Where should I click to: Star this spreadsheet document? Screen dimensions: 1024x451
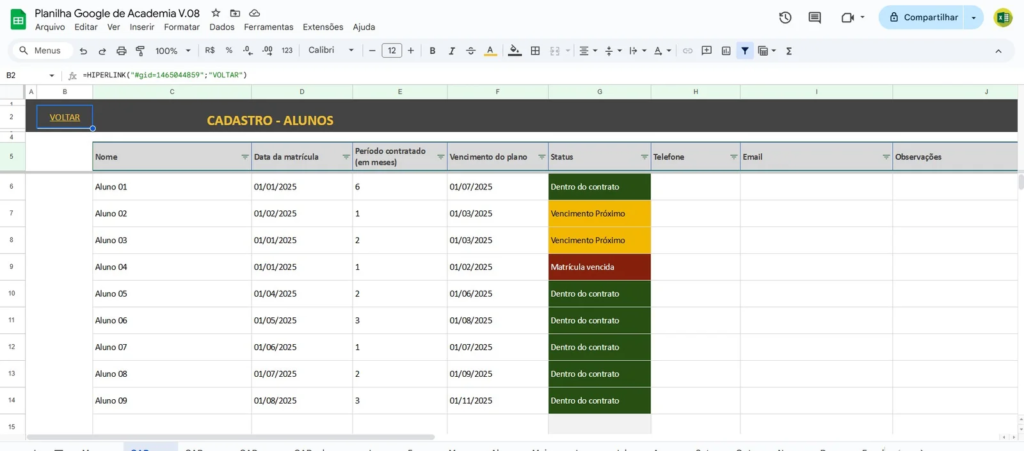[216, 12]
